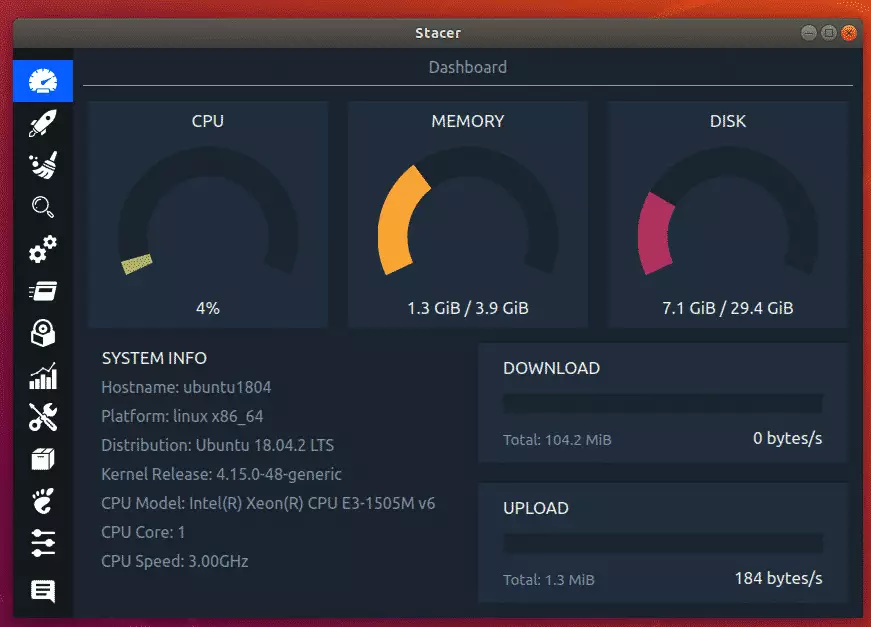Select the 7.1 GiB / 29.4 GiB text
This screenshot has height=627, width=871.
(728, 308)
